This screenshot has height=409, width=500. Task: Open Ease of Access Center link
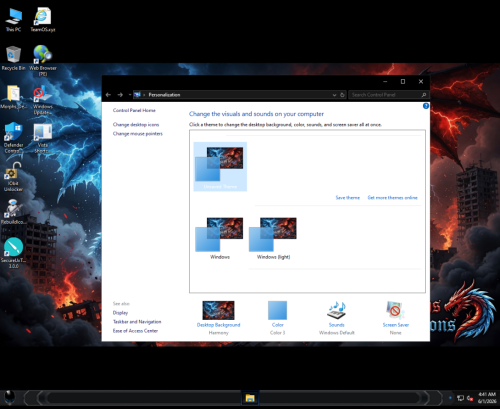(135, 331)
